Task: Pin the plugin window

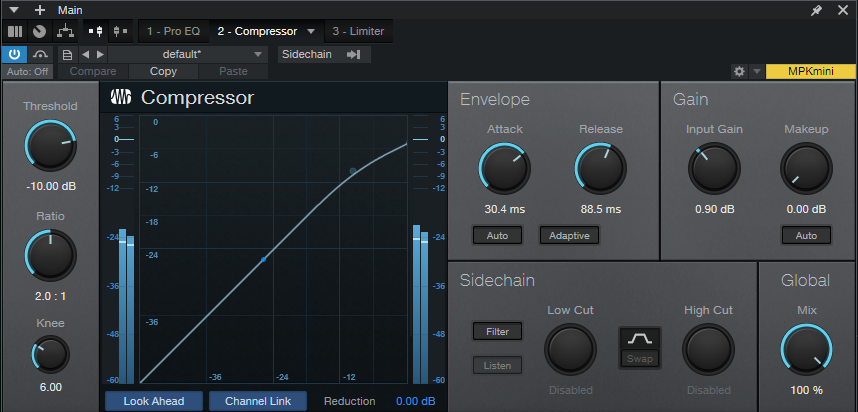Action: click(x=816, y=10)
